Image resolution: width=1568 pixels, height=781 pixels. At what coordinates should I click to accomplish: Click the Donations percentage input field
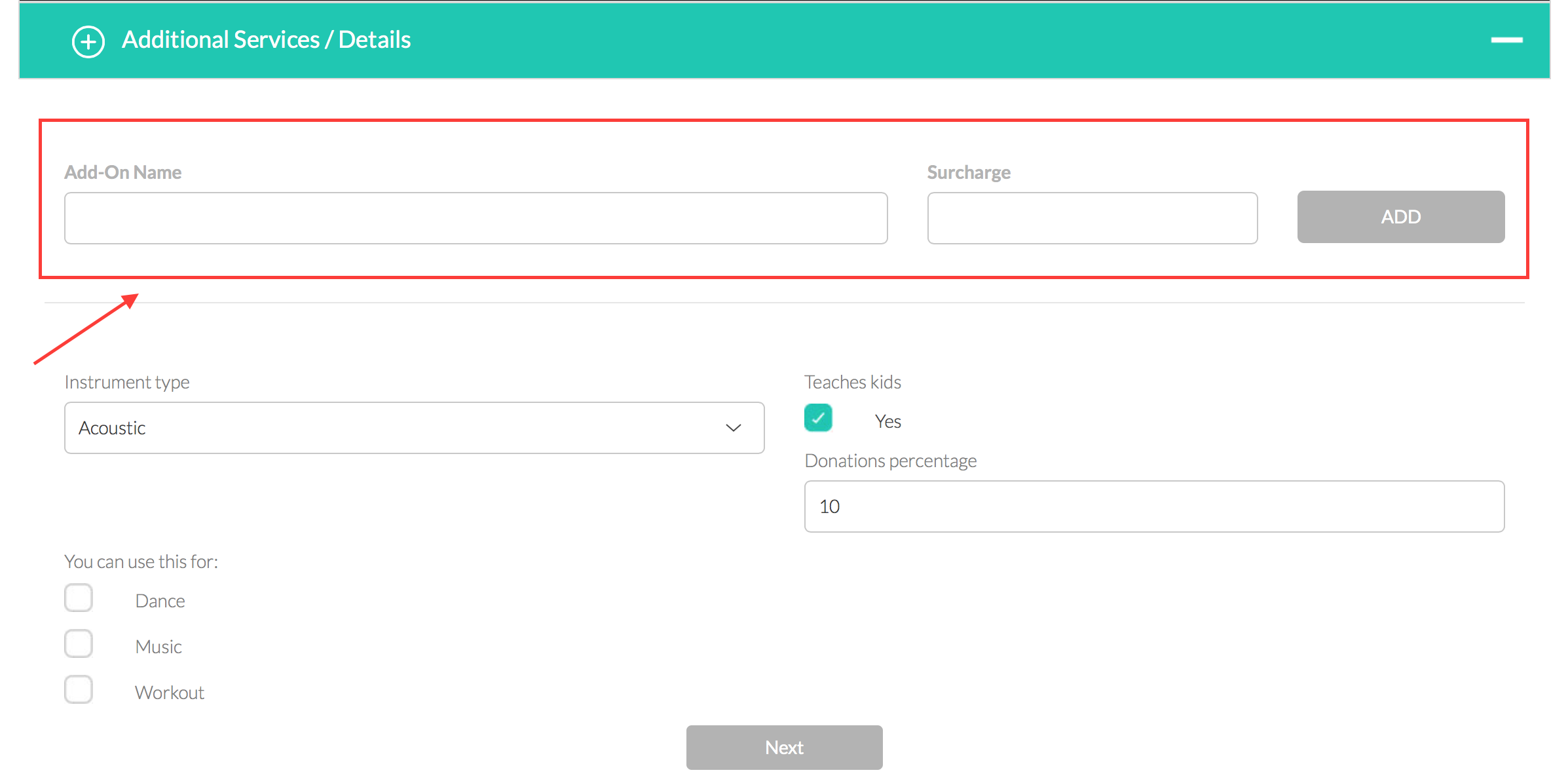(1155, 506)
